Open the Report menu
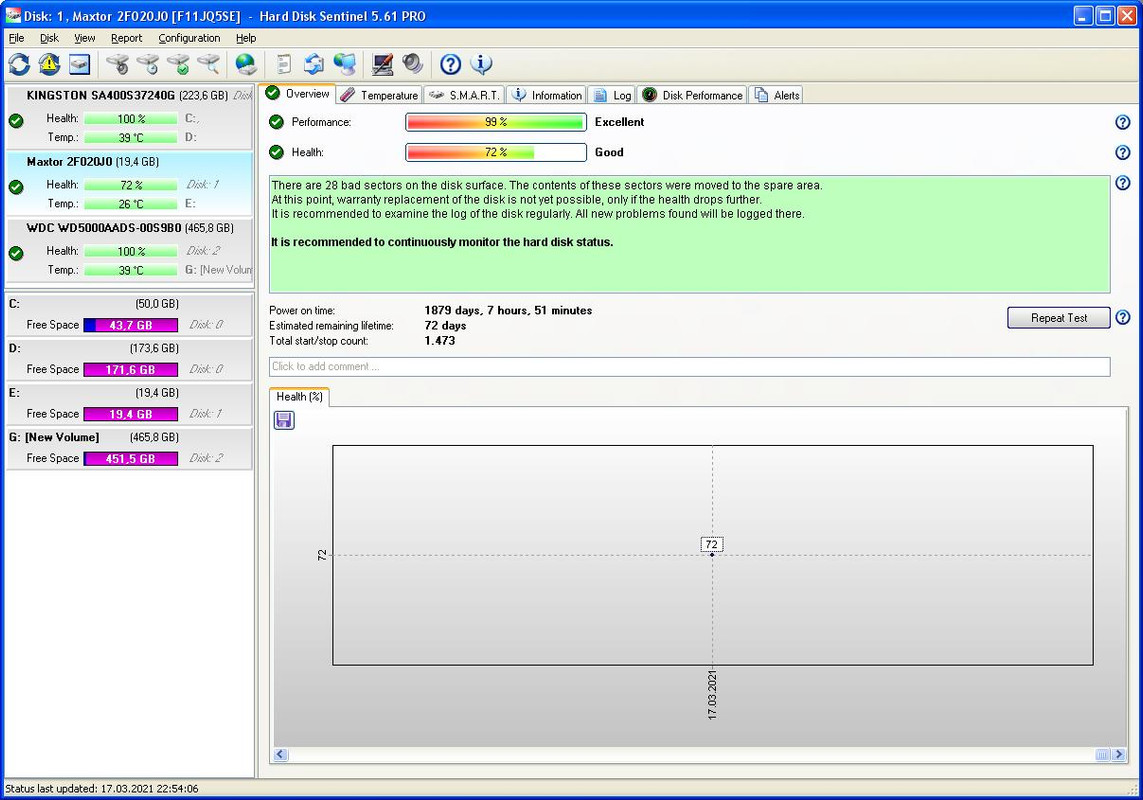The image size is (1143, 800). [x=126, y=38]
